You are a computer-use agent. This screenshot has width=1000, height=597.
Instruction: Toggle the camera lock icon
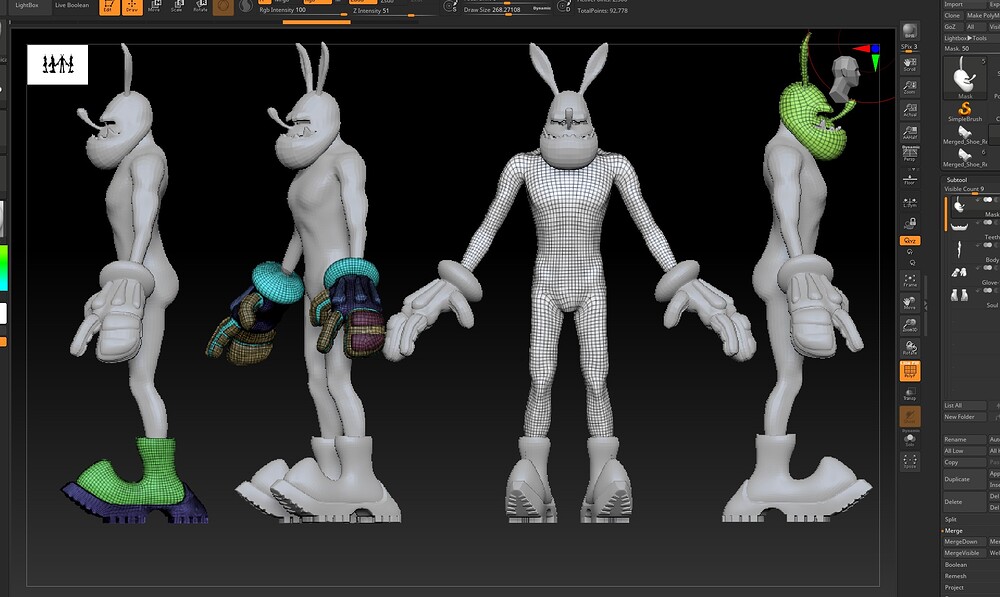click(909, 224)
